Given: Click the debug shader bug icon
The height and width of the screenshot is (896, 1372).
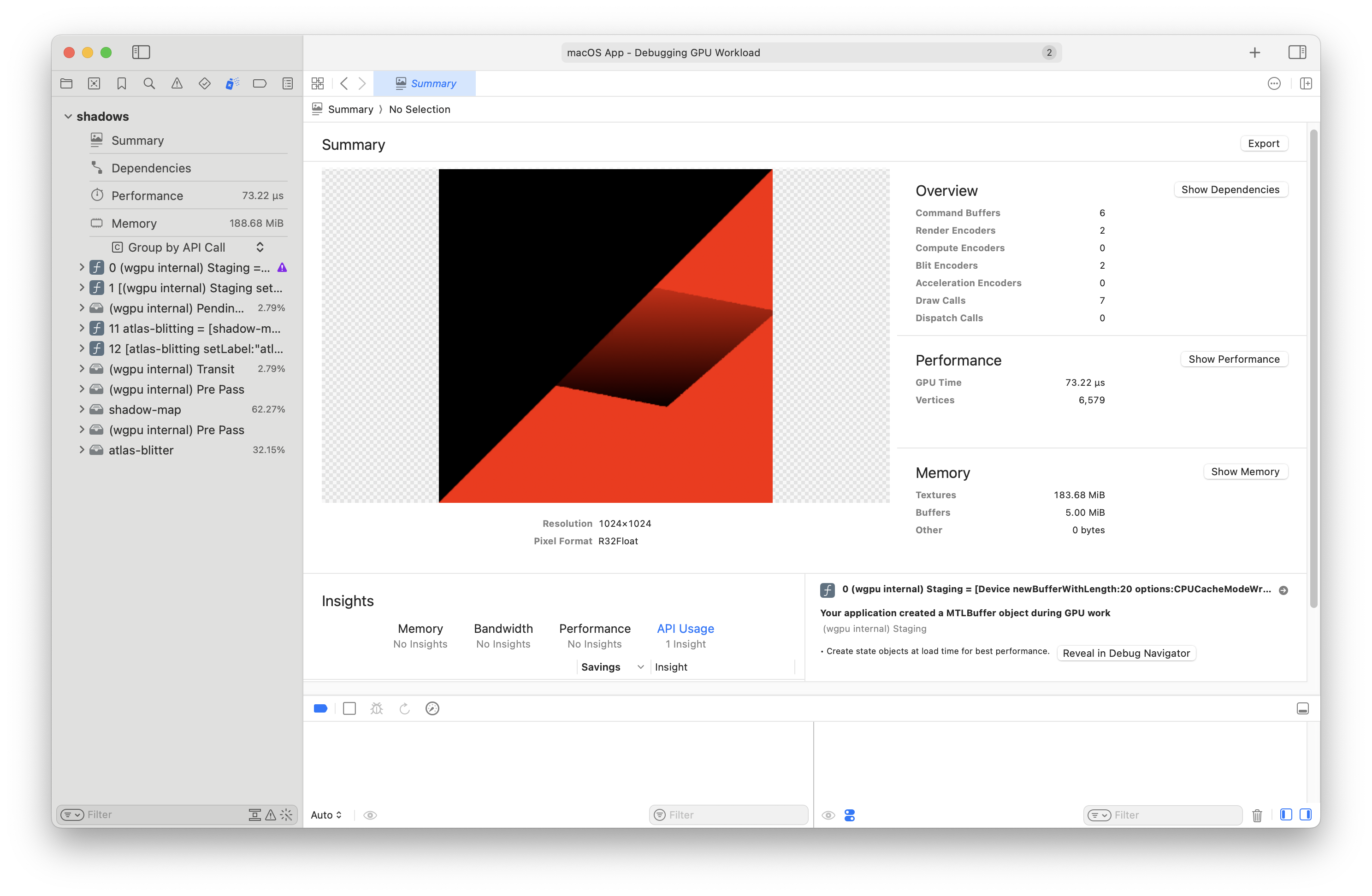Looking at the screenshot, I should 377,708.
